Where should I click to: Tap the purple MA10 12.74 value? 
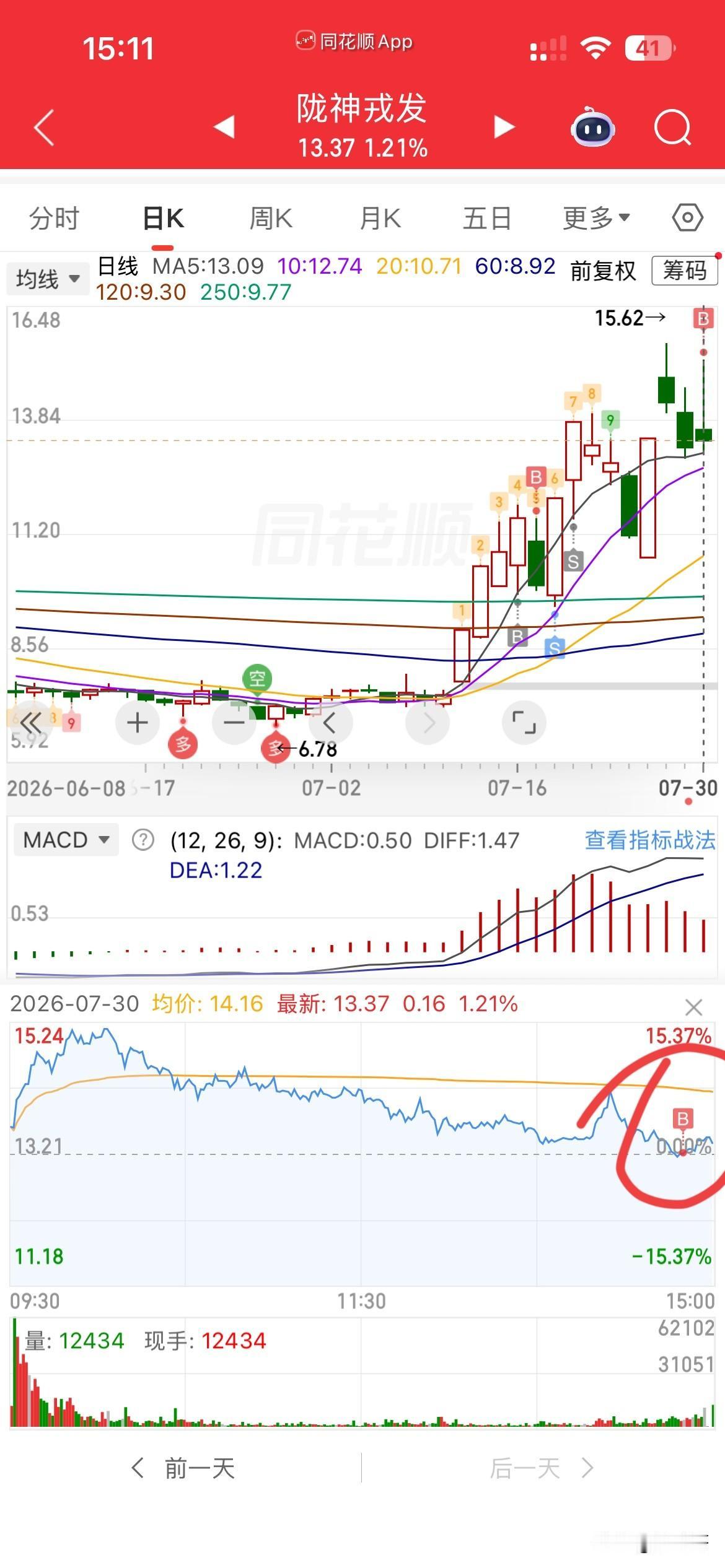320,266
